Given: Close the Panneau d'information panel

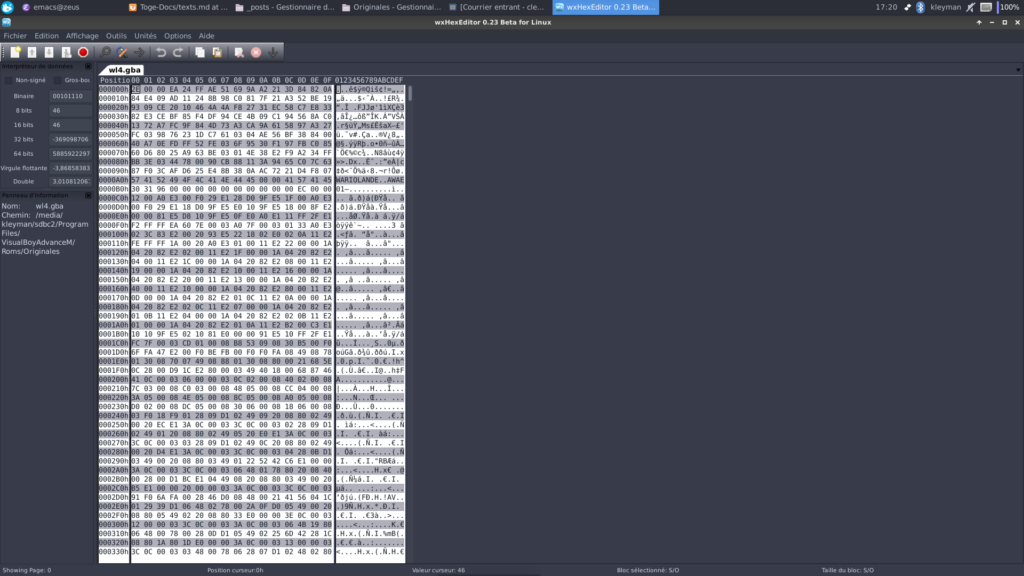Looking at the screenshot, I should 88,195.
